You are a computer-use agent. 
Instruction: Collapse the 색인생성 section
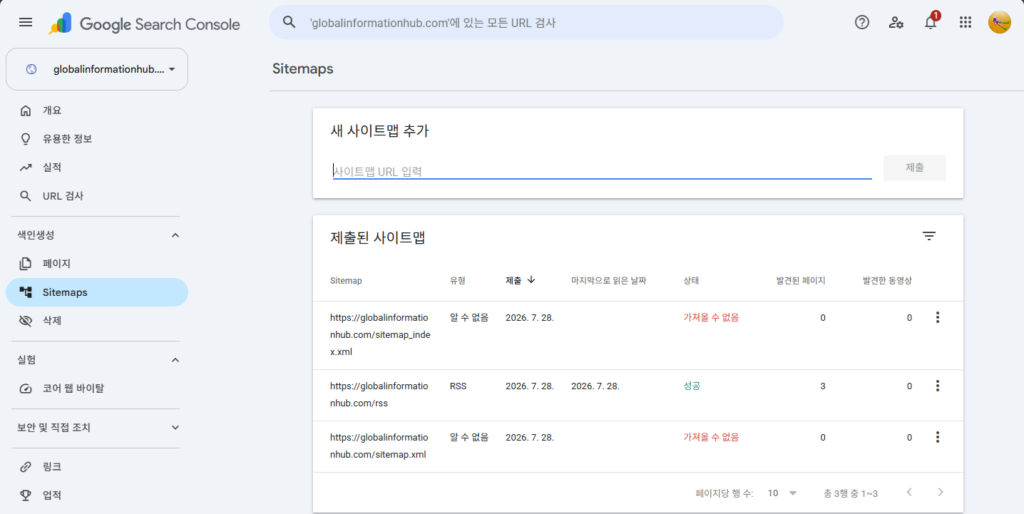click(x=175, y=235)
